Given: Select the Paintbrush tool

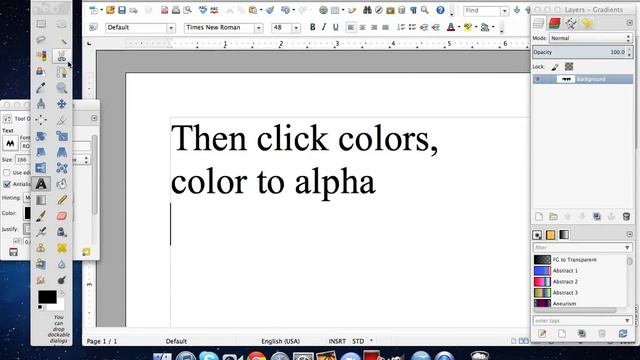Looking at the screenshot, I should [41, 216].
